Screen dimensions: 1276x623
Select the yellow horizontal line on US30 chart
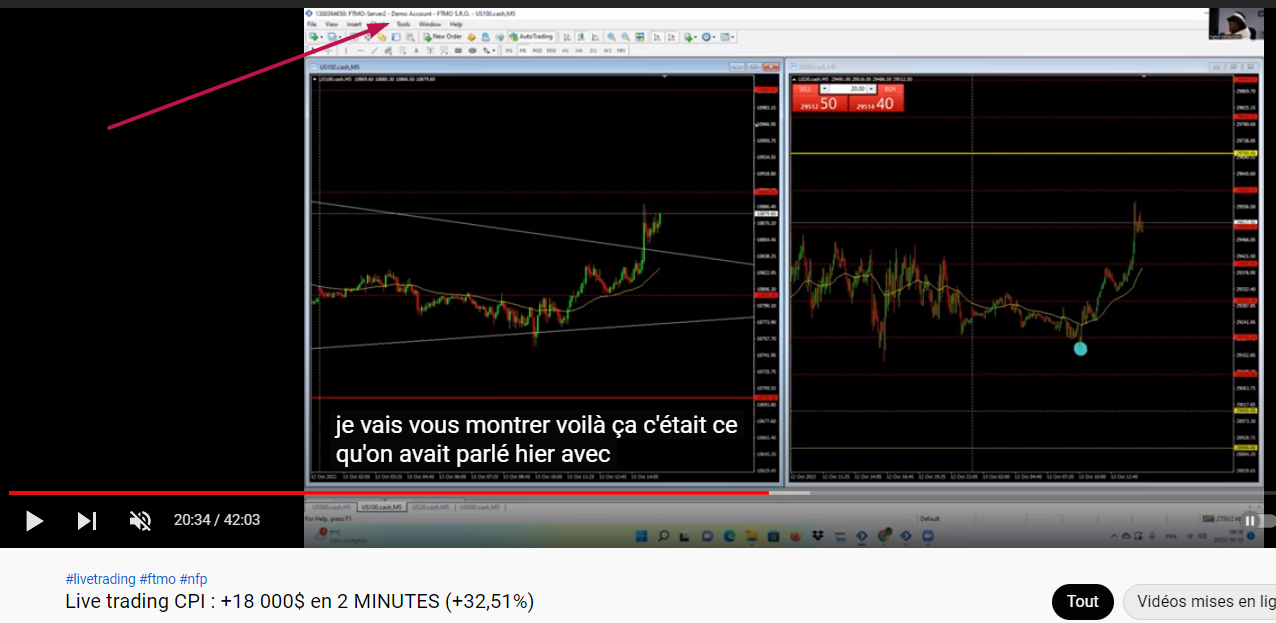pyautogui.click(x=1012, y=153)
